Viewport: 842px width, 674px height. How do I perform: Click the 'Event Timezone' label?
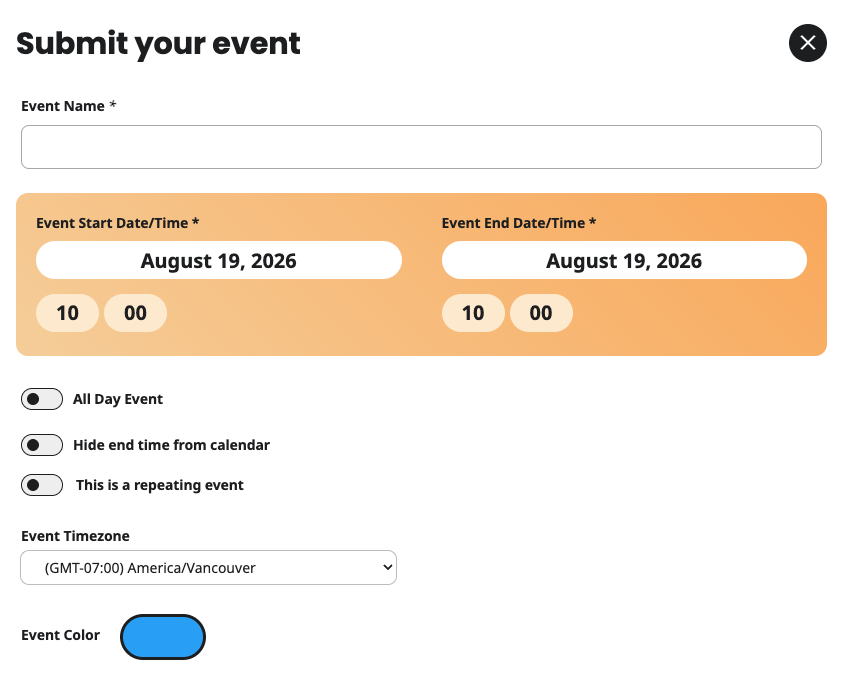75,536
